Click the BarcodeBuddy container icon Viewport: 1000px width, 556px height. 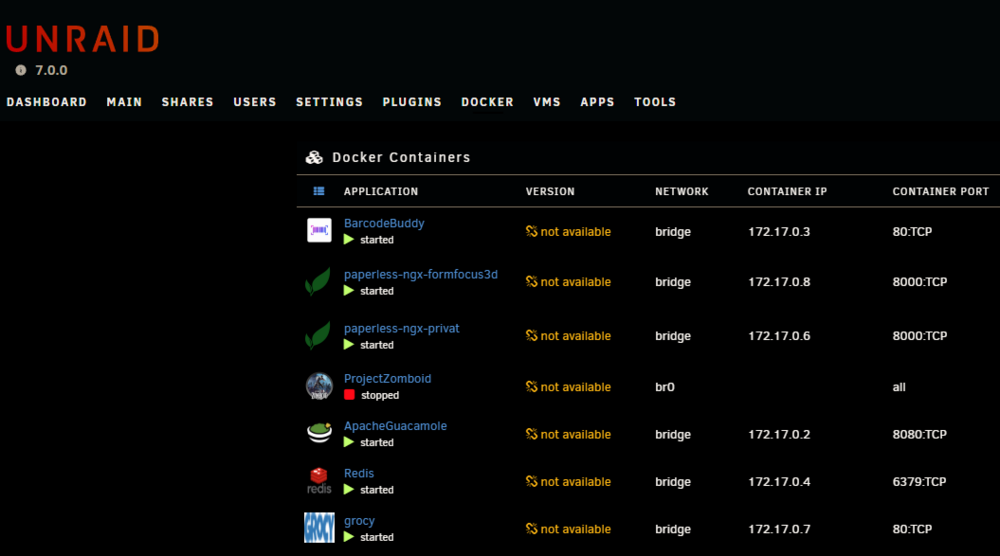[319, 230]
